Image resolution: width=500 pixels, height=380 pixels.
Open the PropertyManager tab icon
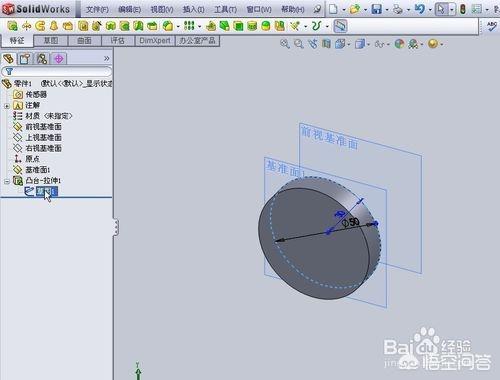click(25, 59)
